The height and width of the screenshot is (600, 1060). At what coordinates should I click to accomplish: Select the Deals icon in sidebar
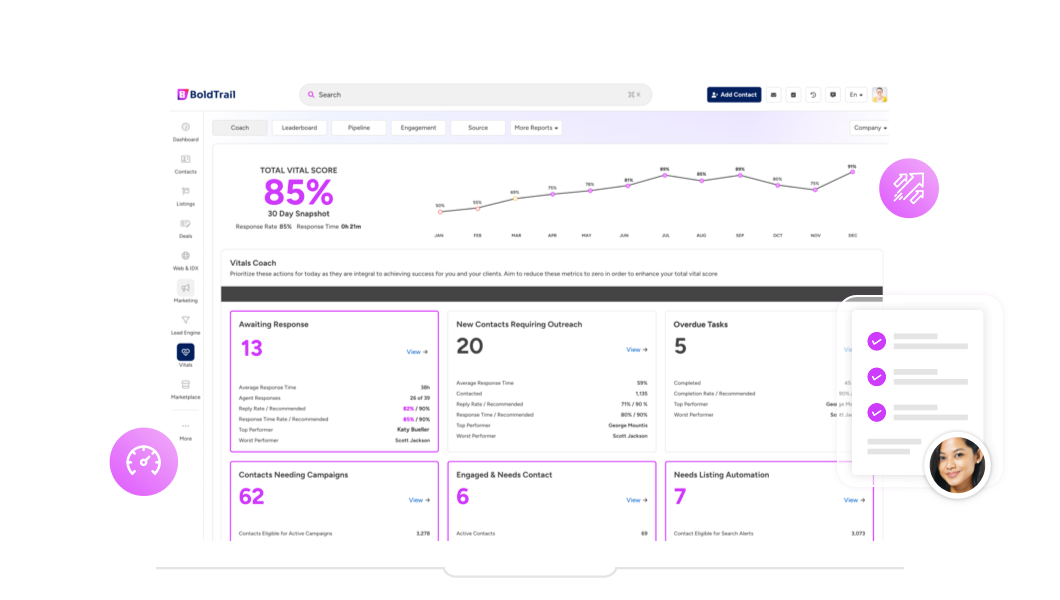[x=185, y=223]
